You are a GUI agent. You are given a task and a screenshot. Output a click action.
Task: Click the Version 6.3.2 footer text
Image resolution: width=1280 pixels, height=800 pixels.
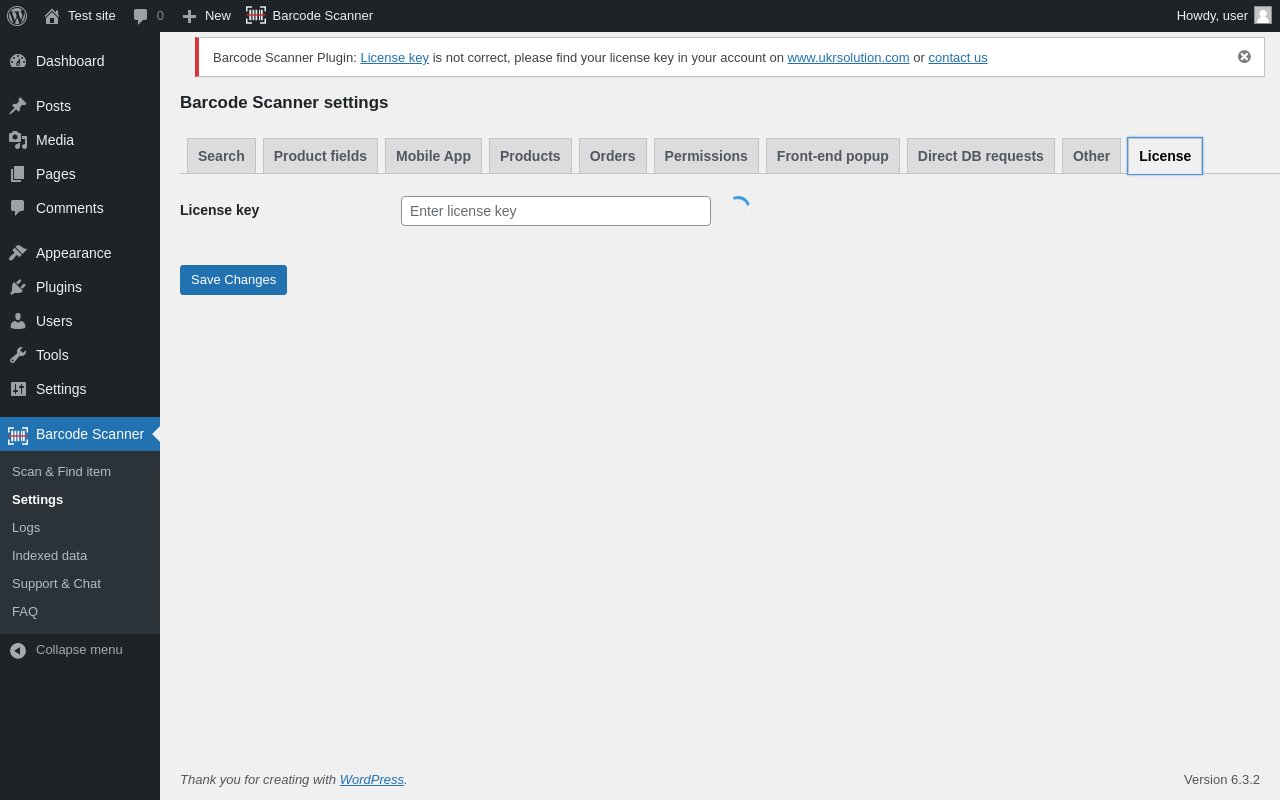click(x=1222, y=780)
